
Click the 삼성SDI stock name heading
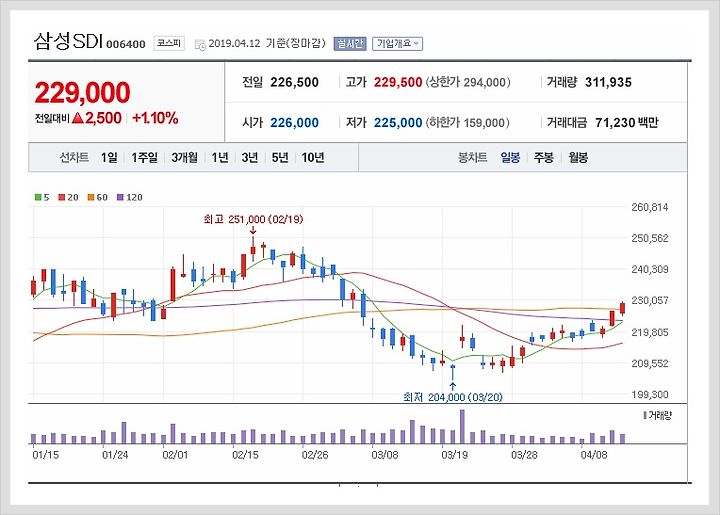tap(68, 41)
